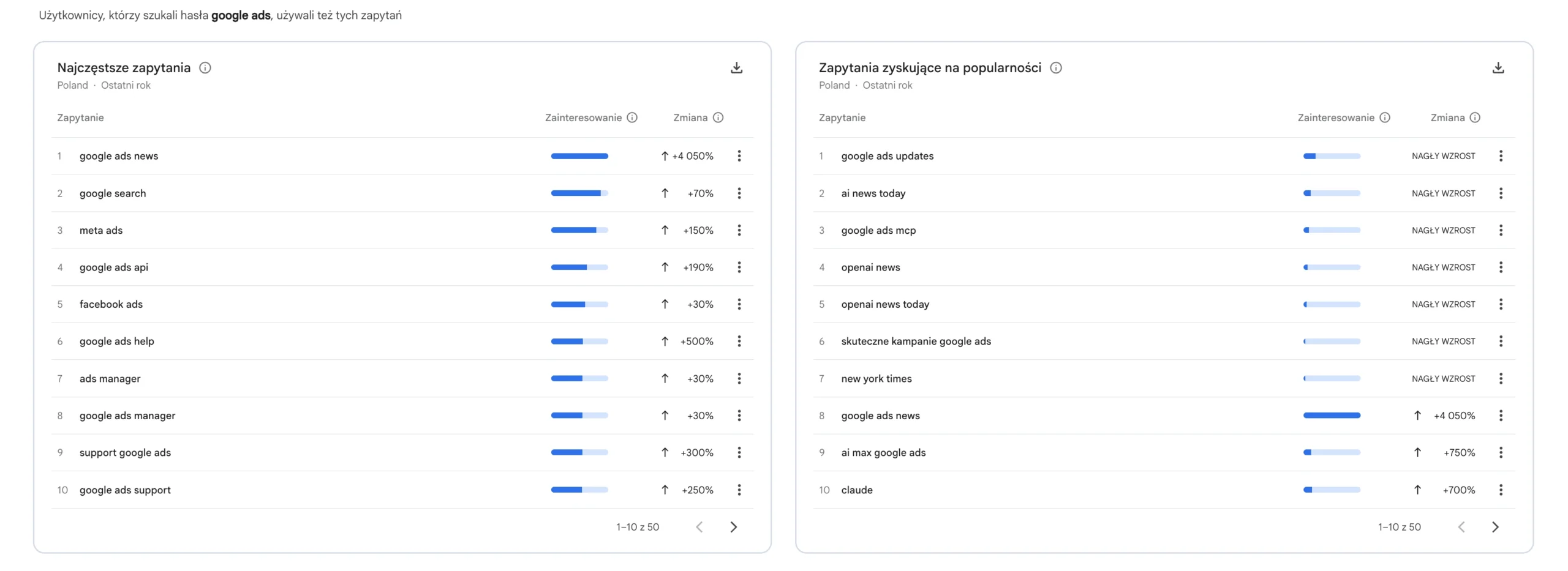Open more options for meta ads row
The image size is (1568, 571).
click(739, 230)
